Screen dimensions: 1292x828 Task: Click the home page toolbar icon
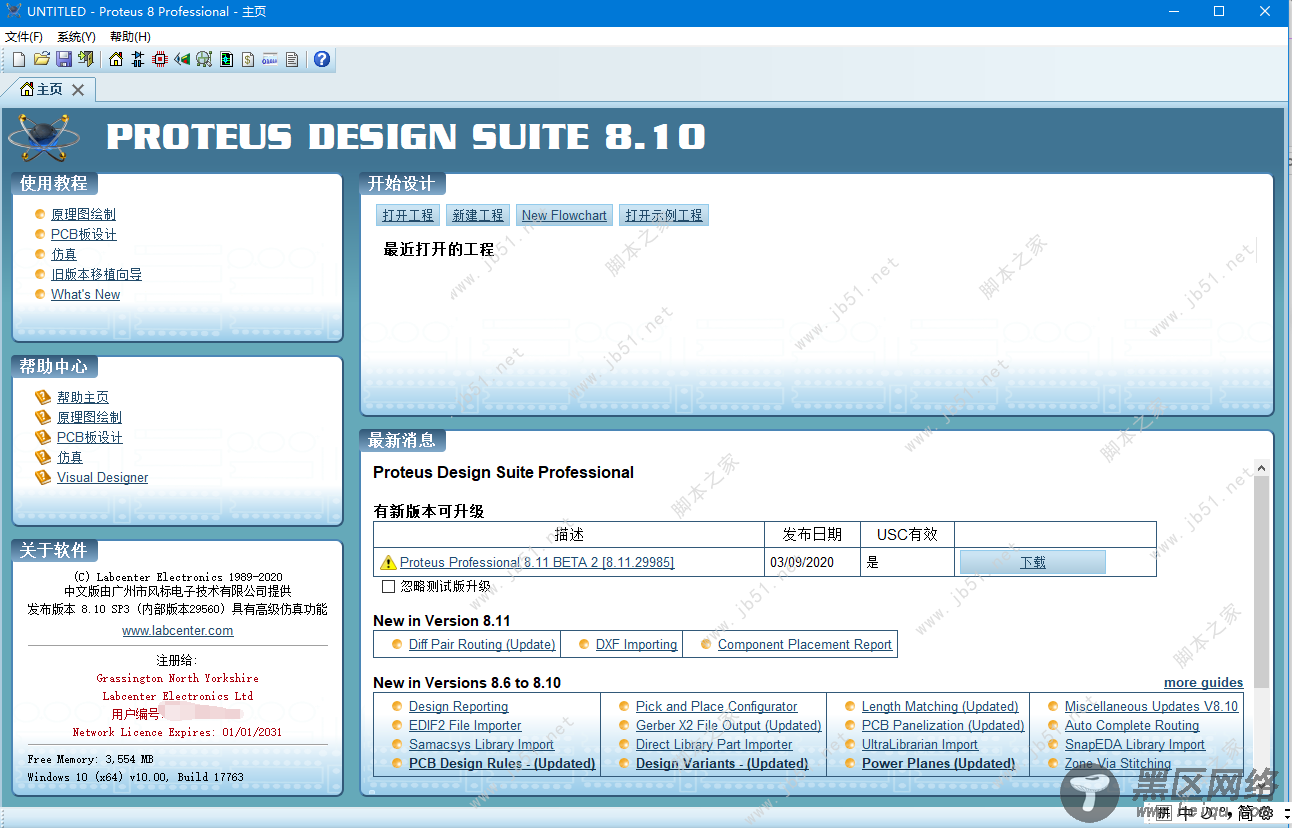tap(116, 60)
